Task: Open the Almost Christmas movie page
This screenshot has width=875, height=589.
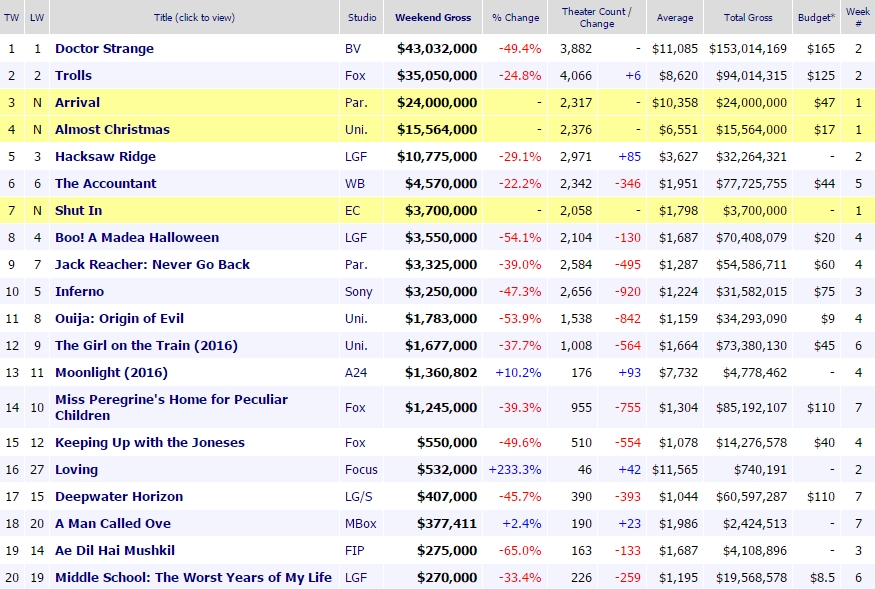Action: pos(112,130)
